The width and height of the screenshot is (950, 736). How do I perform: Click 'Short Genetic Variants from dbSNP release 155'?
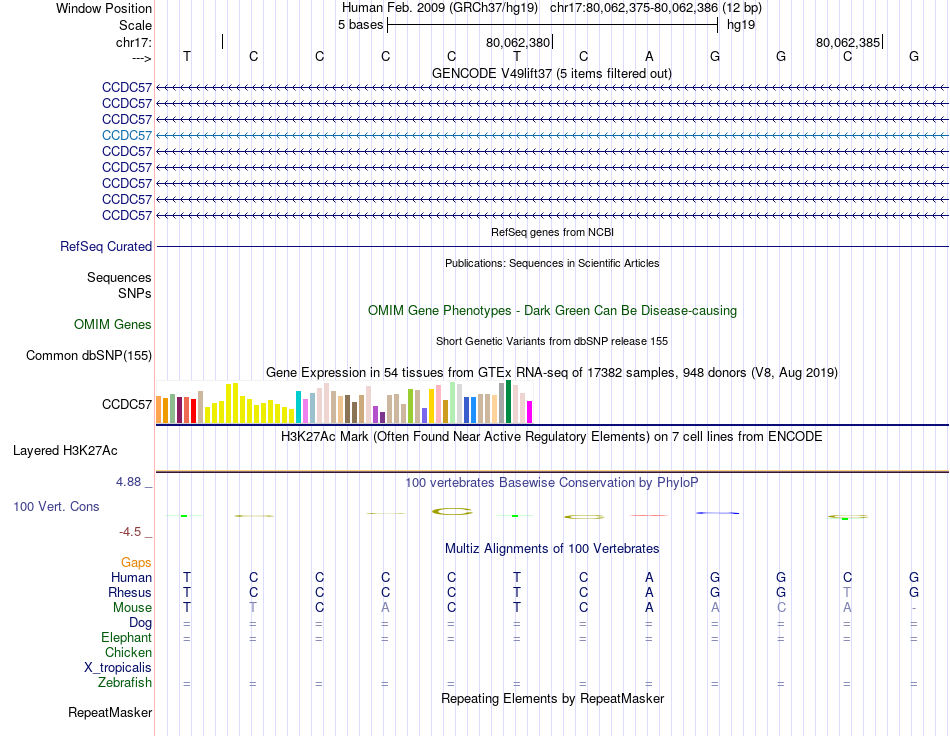pyautogui.click(x=552, y=341)
